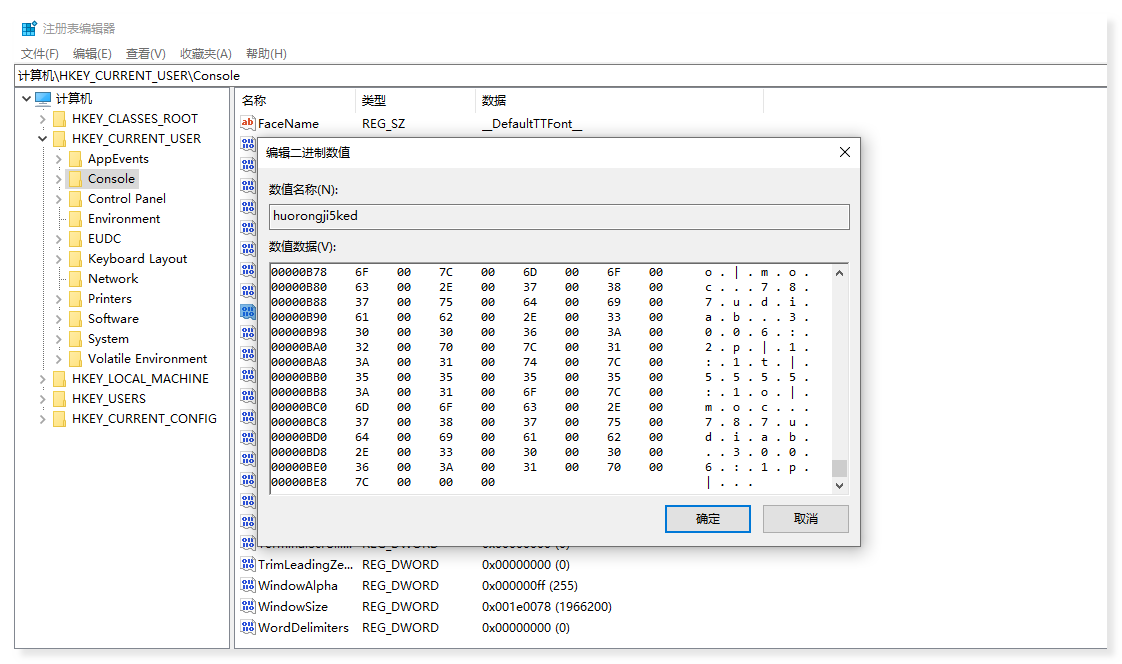The image size is (1122, 664).
Task: Click the TrimLeadingZeros value icon
Action: tap(248, 564)
